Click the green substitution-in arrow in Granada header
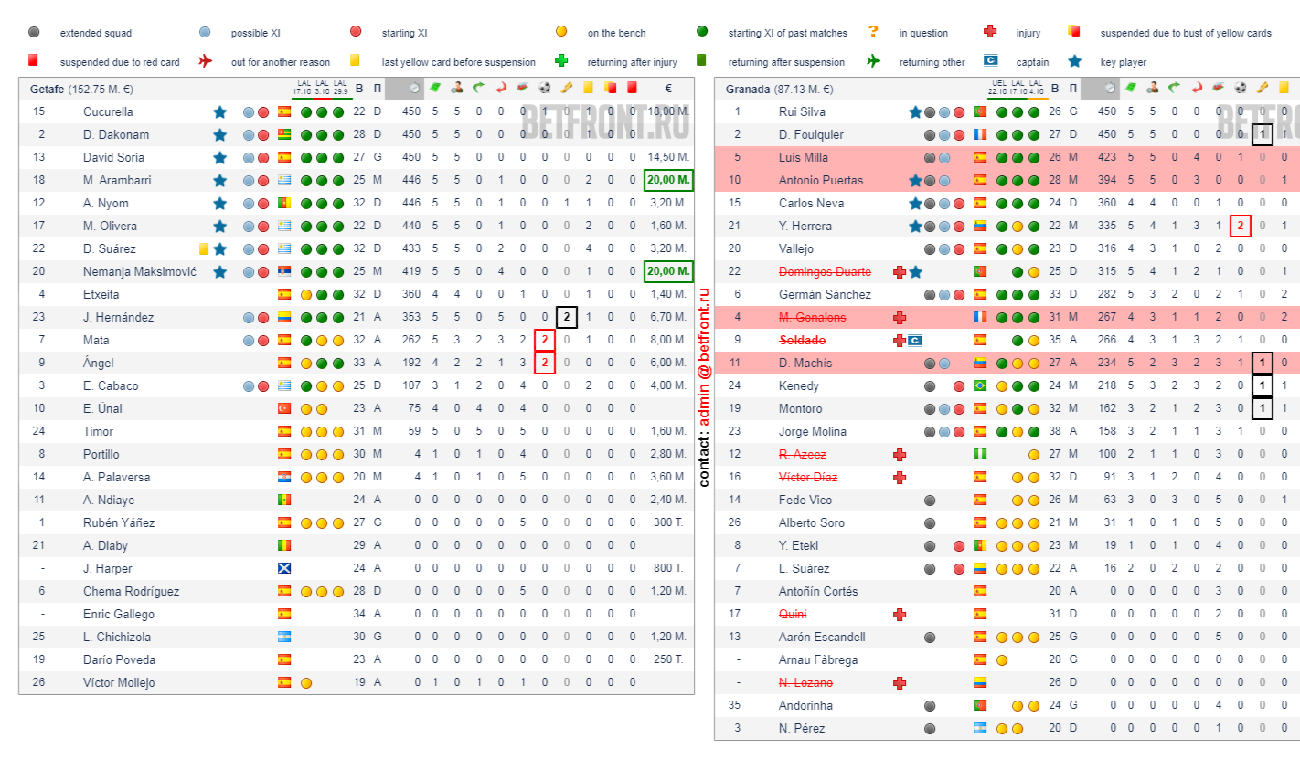The height and width of the screenshot is (759, 1300). pyautogui.click(x=1175, y=88)
